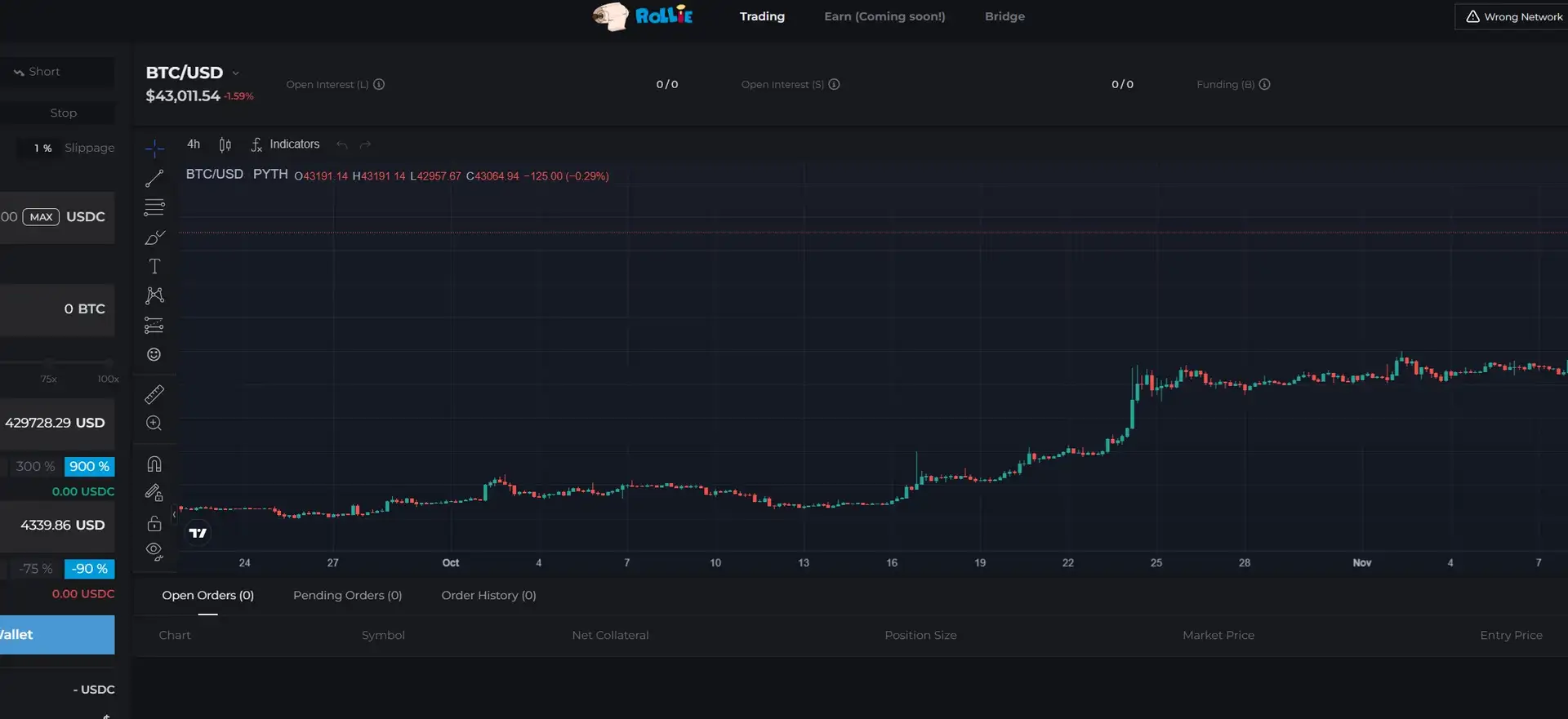
Task: Open the 4h timeframe selector
Action: (194, 144)
